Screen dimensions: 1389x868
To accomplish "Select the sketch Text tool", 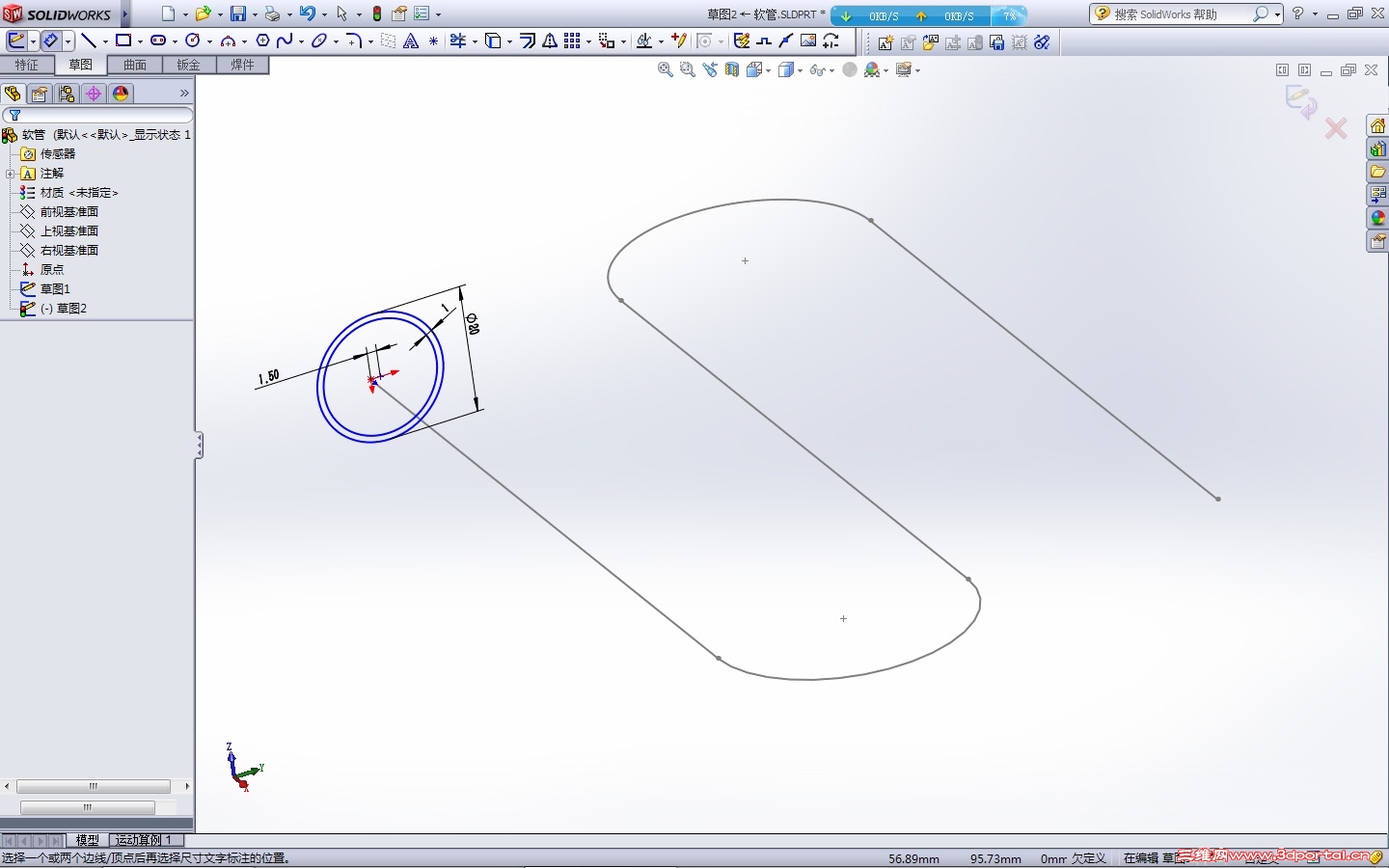I will click(411, 41).
